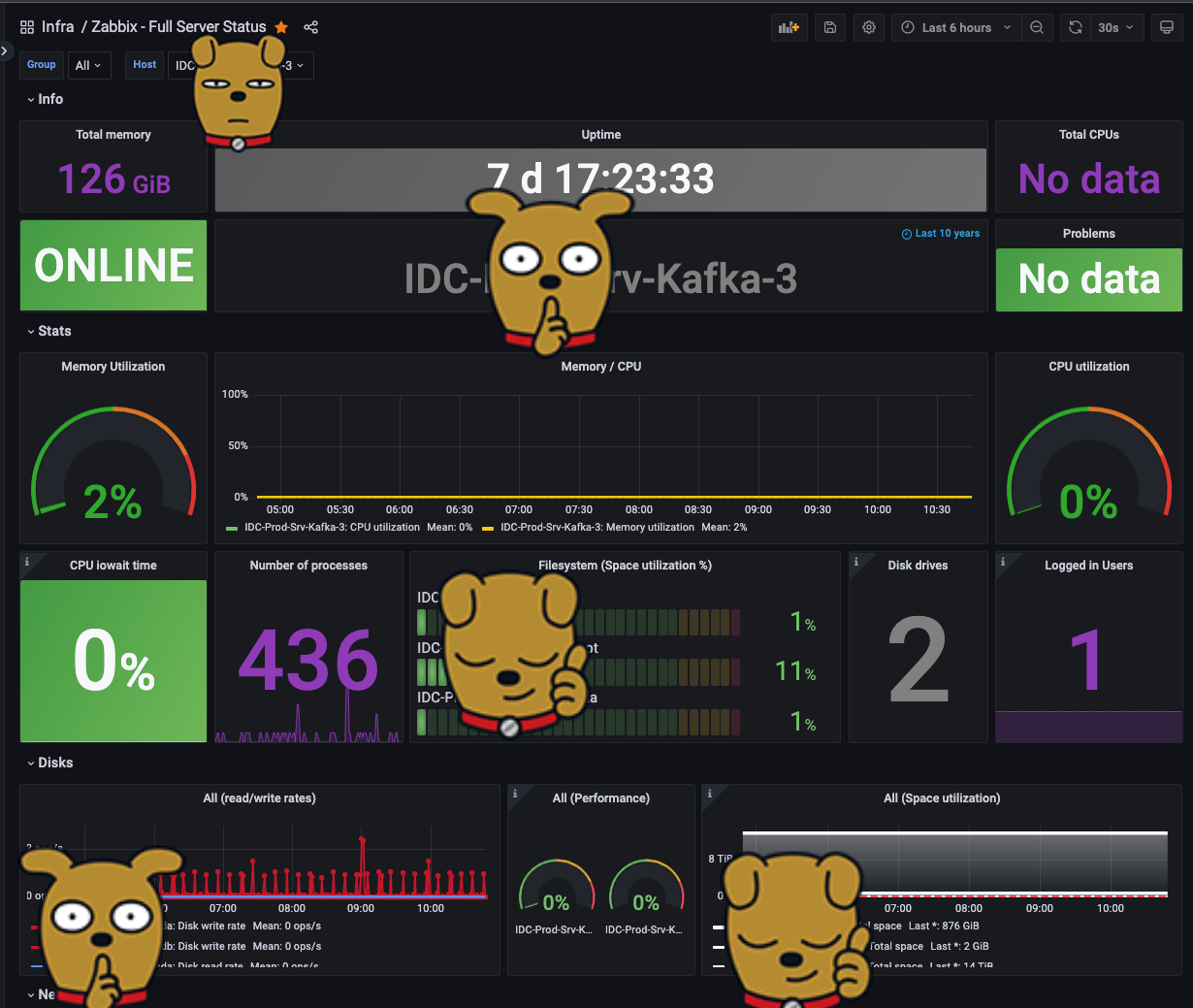Click white swatch beside 876 GiB legend
This screenshot has height=1008, width=1193.
tap(719, 926)
